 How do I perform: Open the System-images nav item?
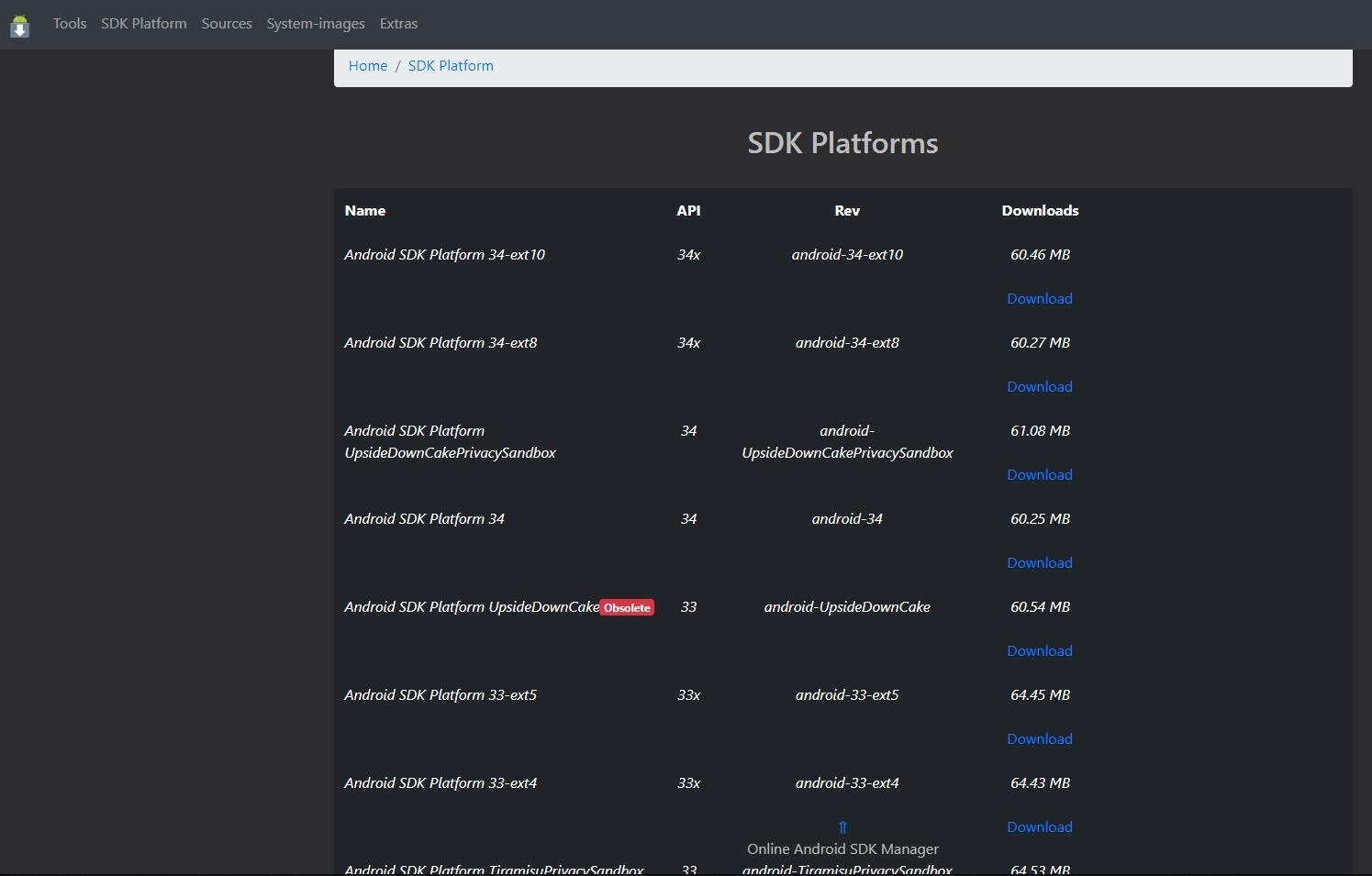point(316,24)
